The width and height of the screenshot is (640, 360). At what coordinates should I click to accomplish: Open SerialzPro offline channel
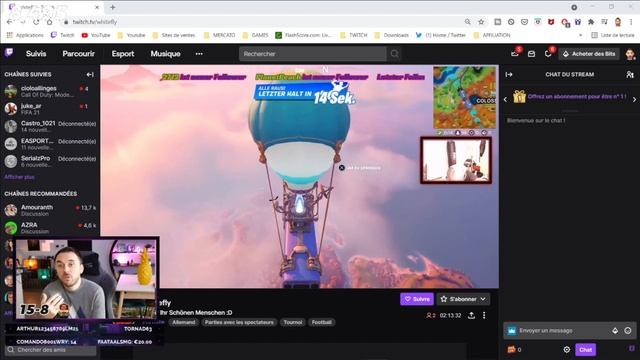(50, 161)
